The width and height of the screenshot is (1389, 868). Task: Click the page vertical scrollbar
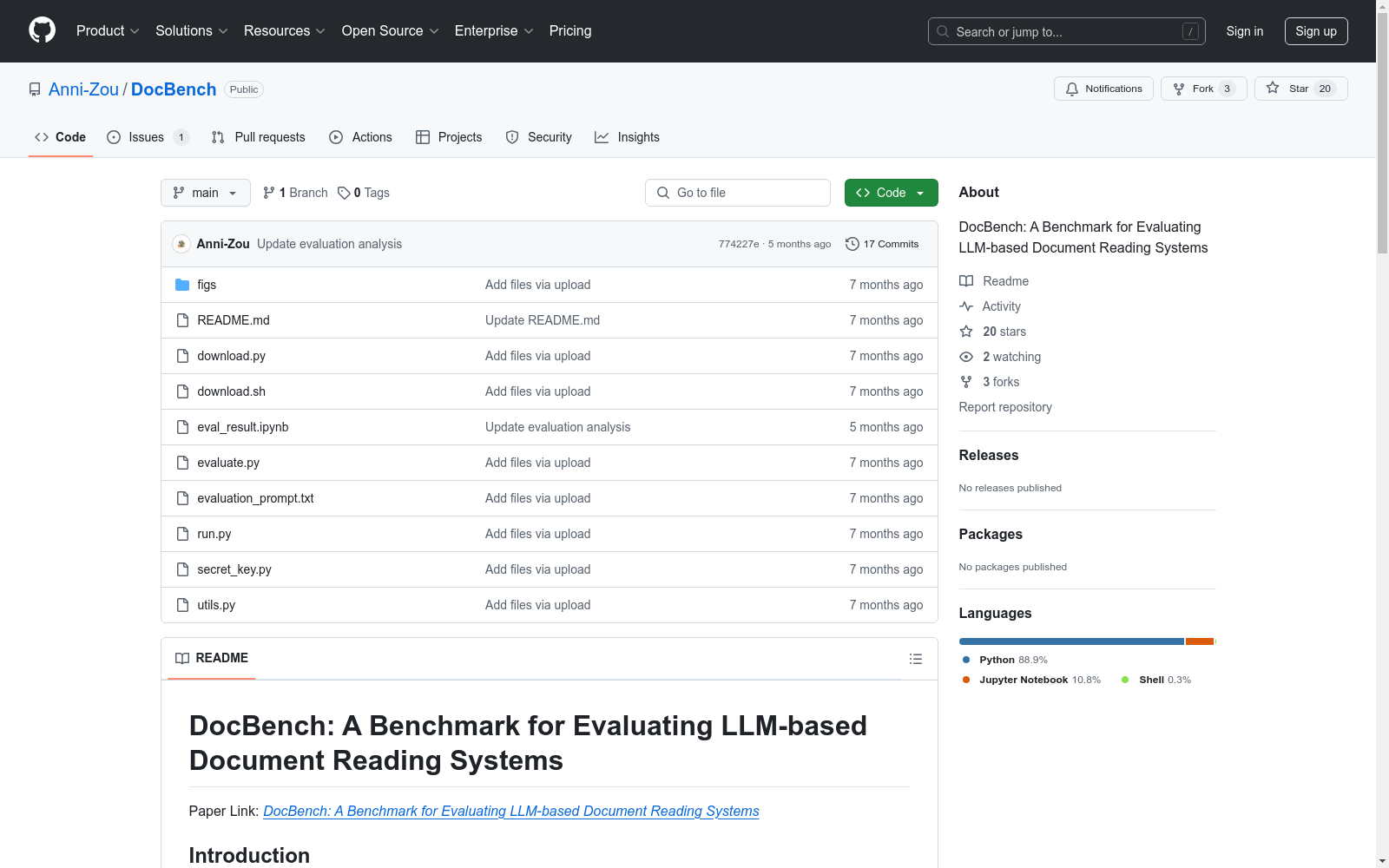(1382, 434)
